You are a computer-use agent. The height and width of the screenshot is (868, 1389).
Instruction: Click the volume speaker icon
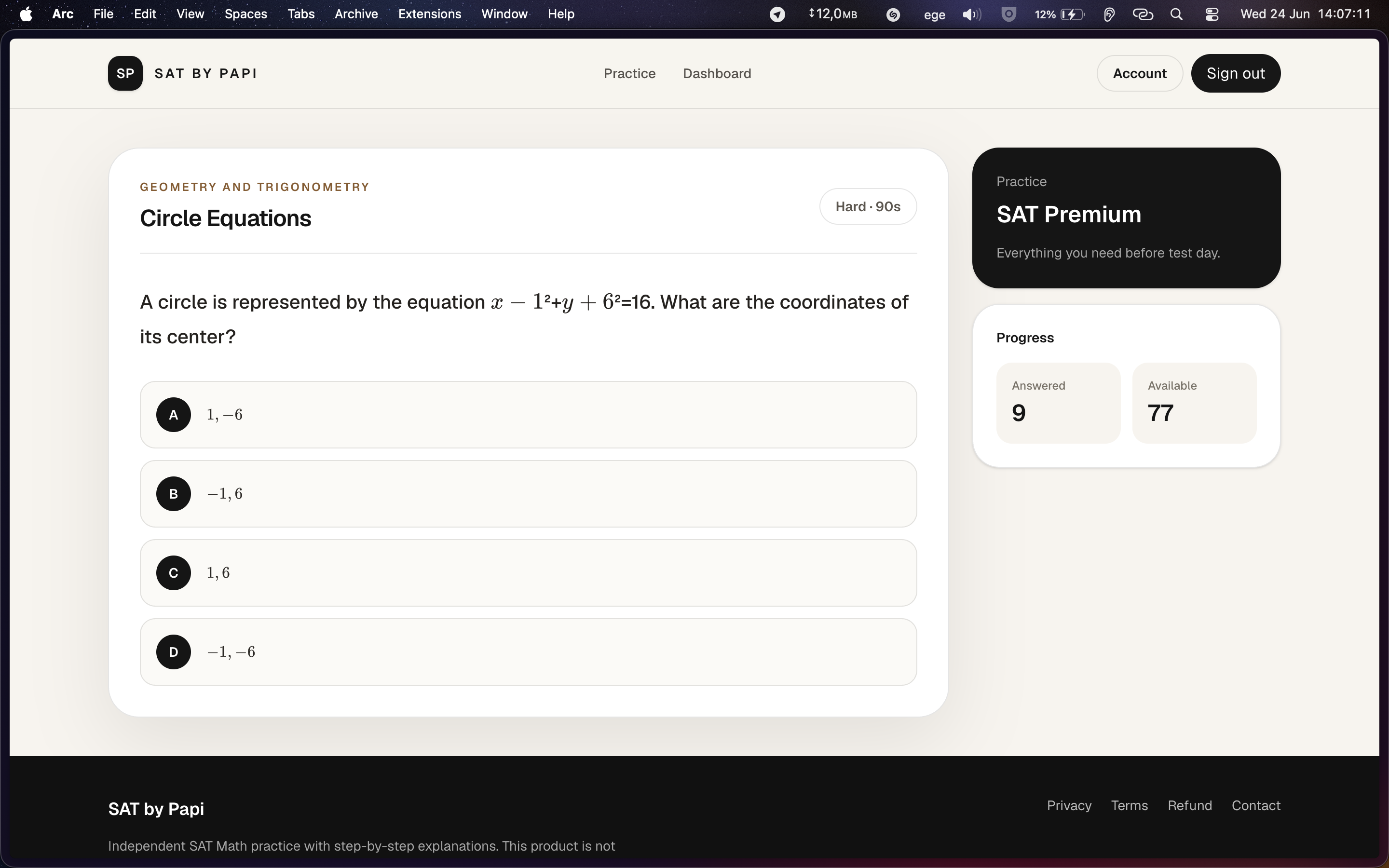[971, 14]
